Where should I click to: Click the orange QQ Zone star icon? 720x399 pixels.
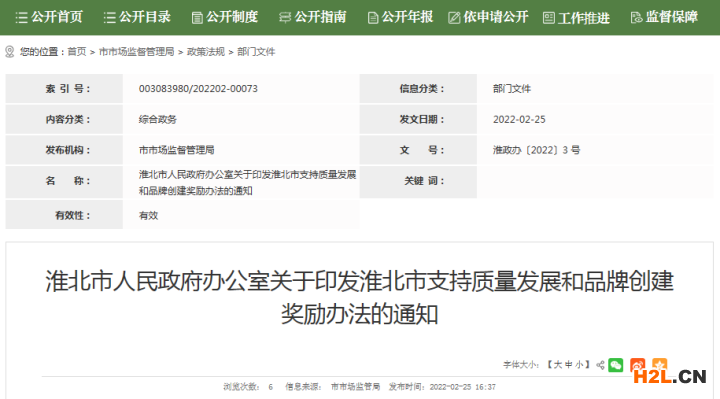point(659,365)
